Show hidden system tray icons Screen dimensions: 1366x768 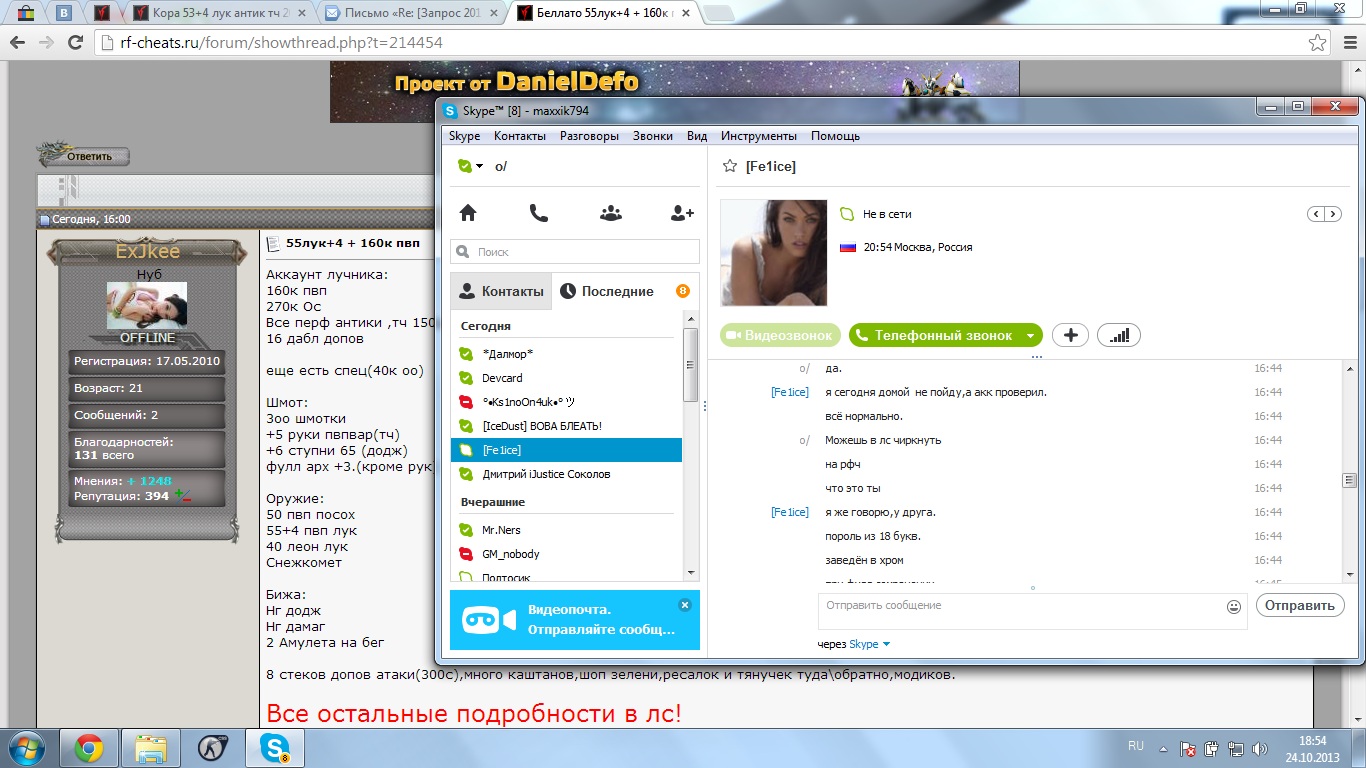coord(1163,748)
